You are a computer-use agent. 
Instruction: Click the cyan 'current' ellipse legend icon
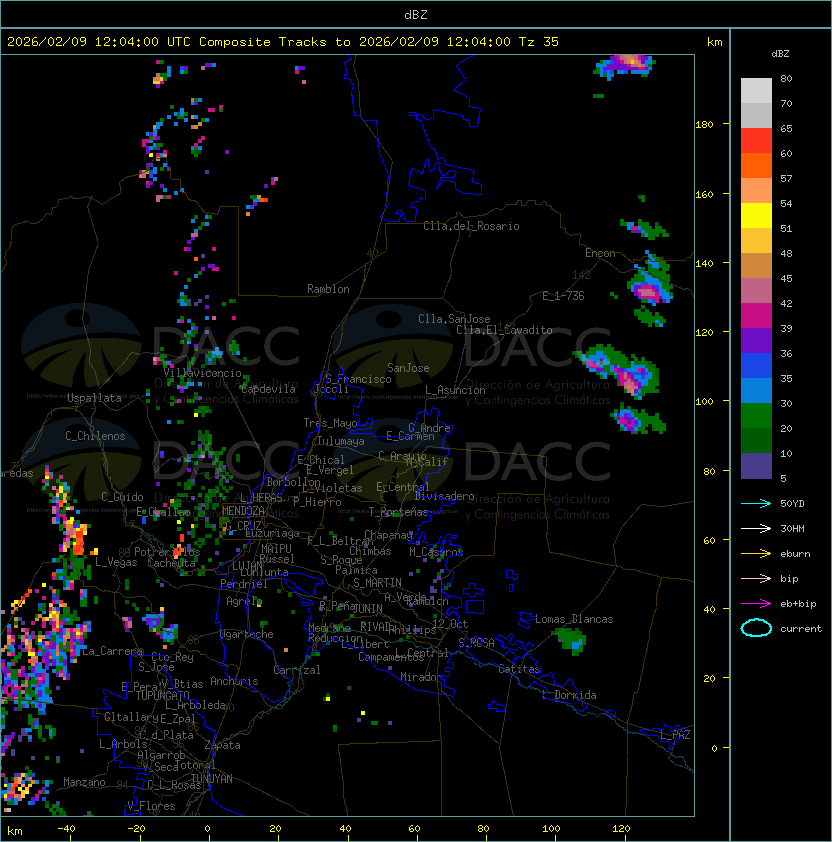pyautogui.click(x=756, y=628)
